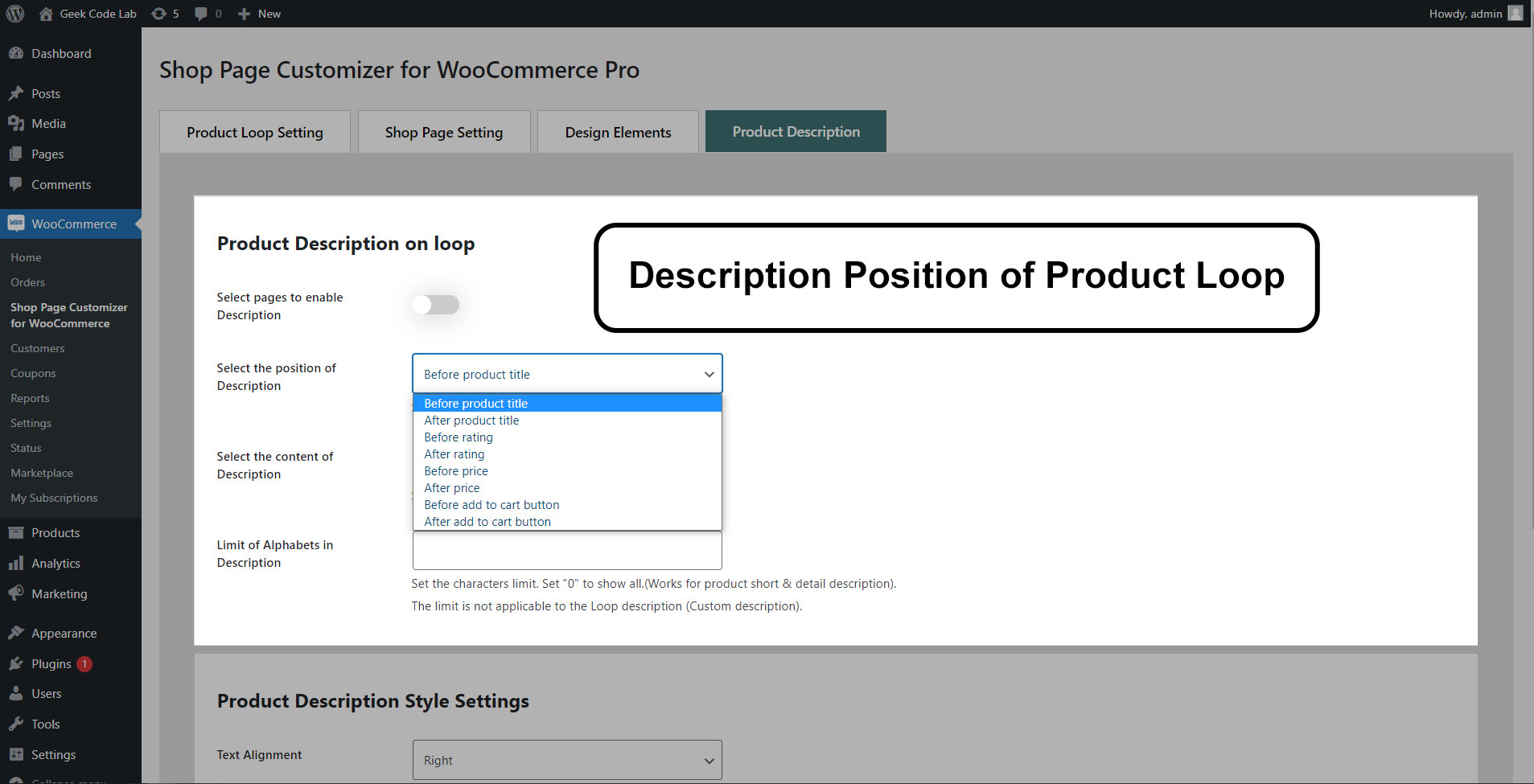Viewport: 1534px width, 784px height.
Task: Open the updates icon showing 5
Action: [x=159, y=14]
